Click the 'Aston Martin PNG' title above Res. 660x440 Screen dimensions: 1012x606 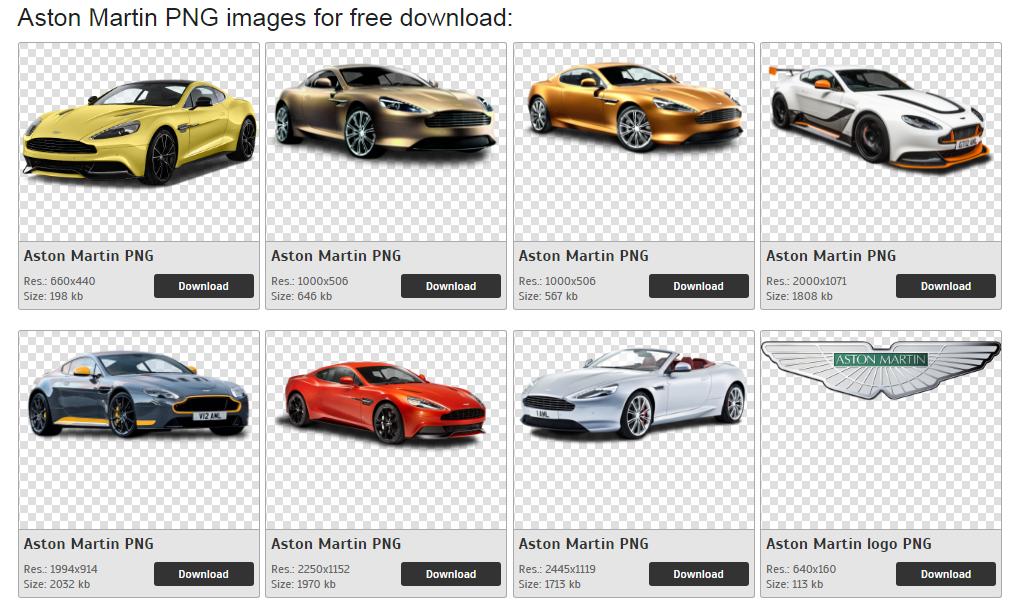coord(89,256)
